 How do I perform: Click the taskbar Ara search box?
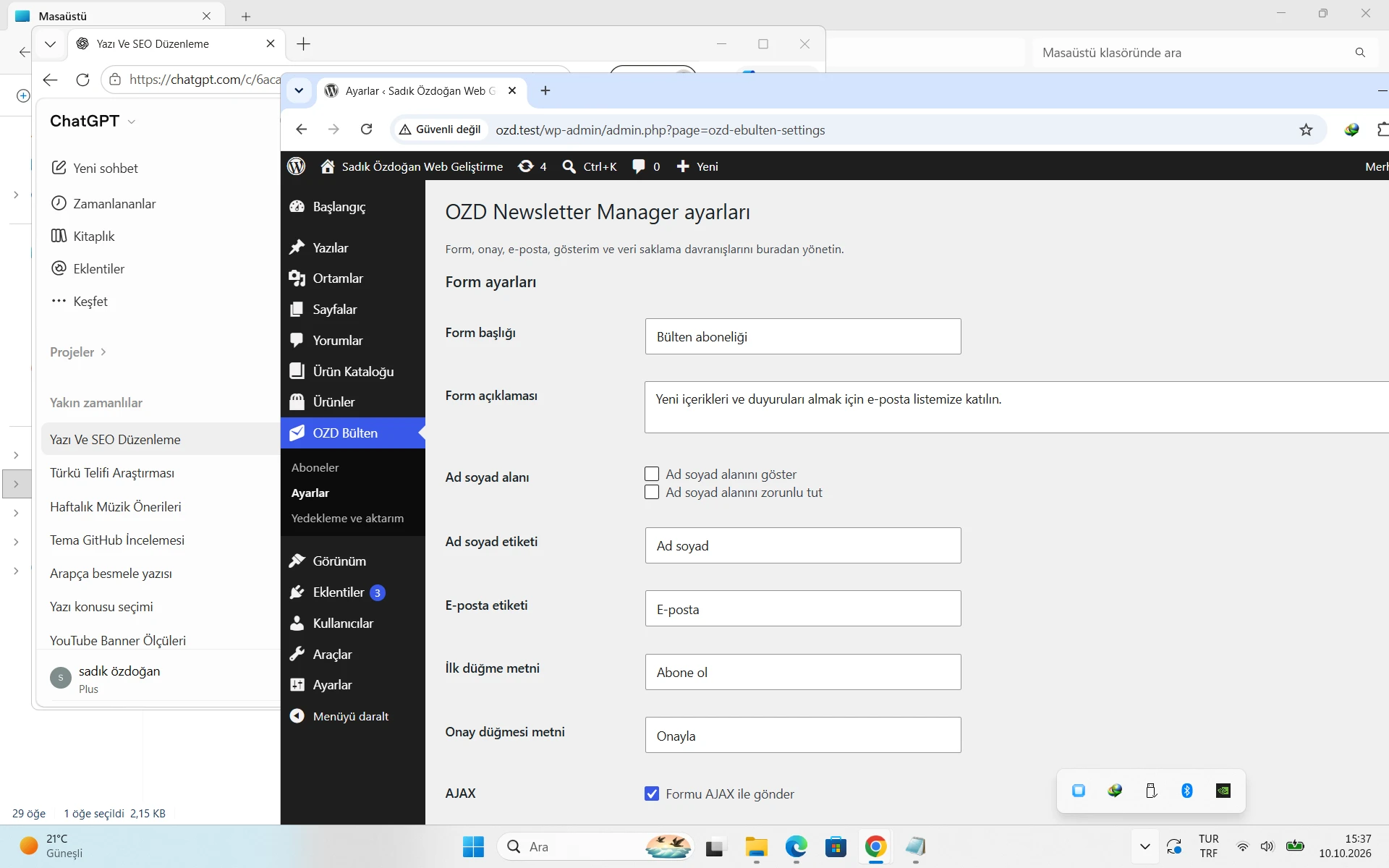pyautogui.click(x=595, y=846)
